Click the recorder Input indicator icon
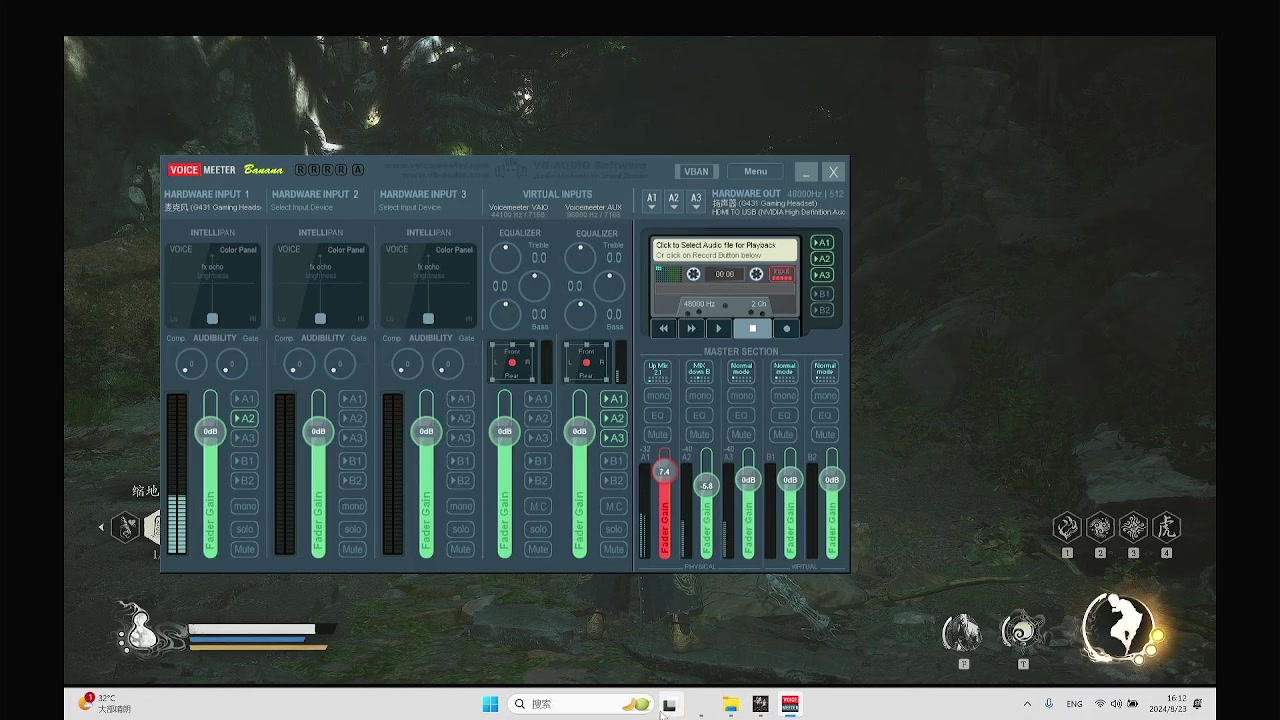The image size is (1280, 720). click(x=782, y=273)
